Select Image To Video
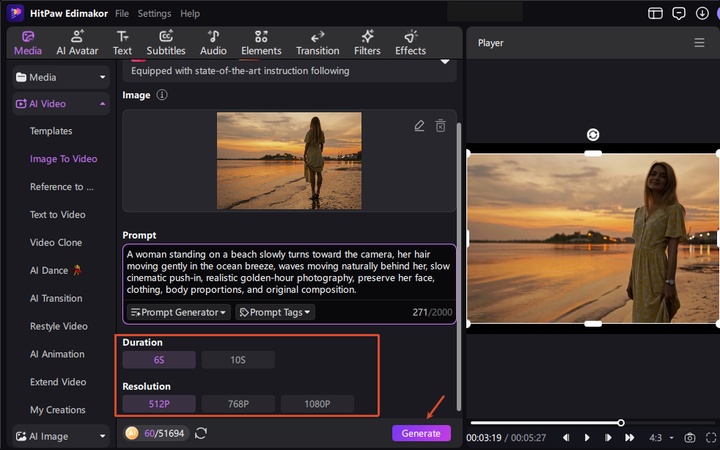Screen dimensions: 720x450 (x=63, y=159)
